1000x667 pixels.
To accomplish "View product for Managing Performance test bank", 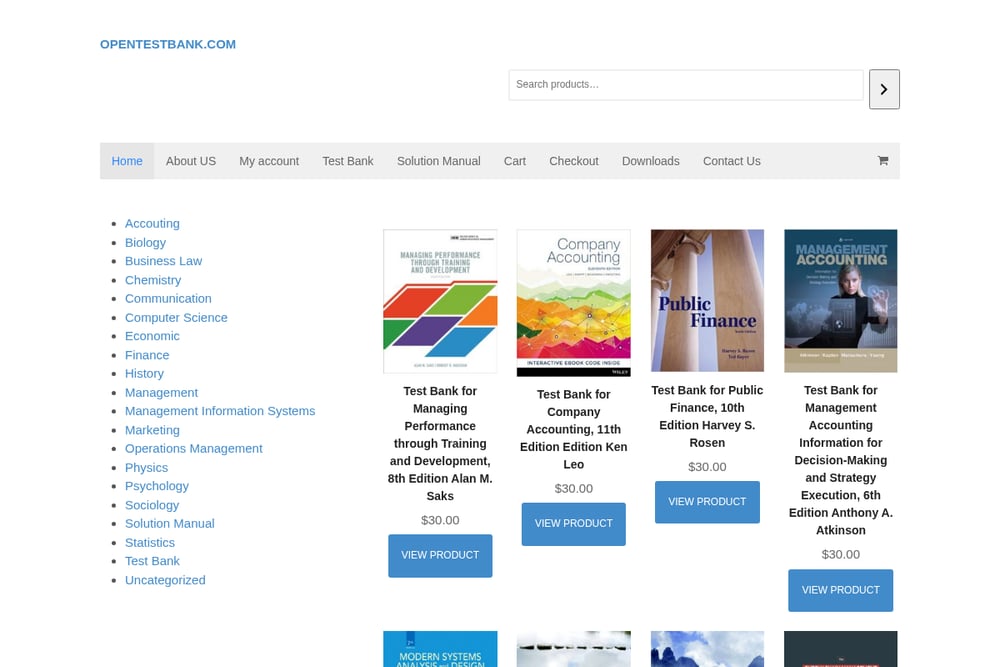I will 440,555.
